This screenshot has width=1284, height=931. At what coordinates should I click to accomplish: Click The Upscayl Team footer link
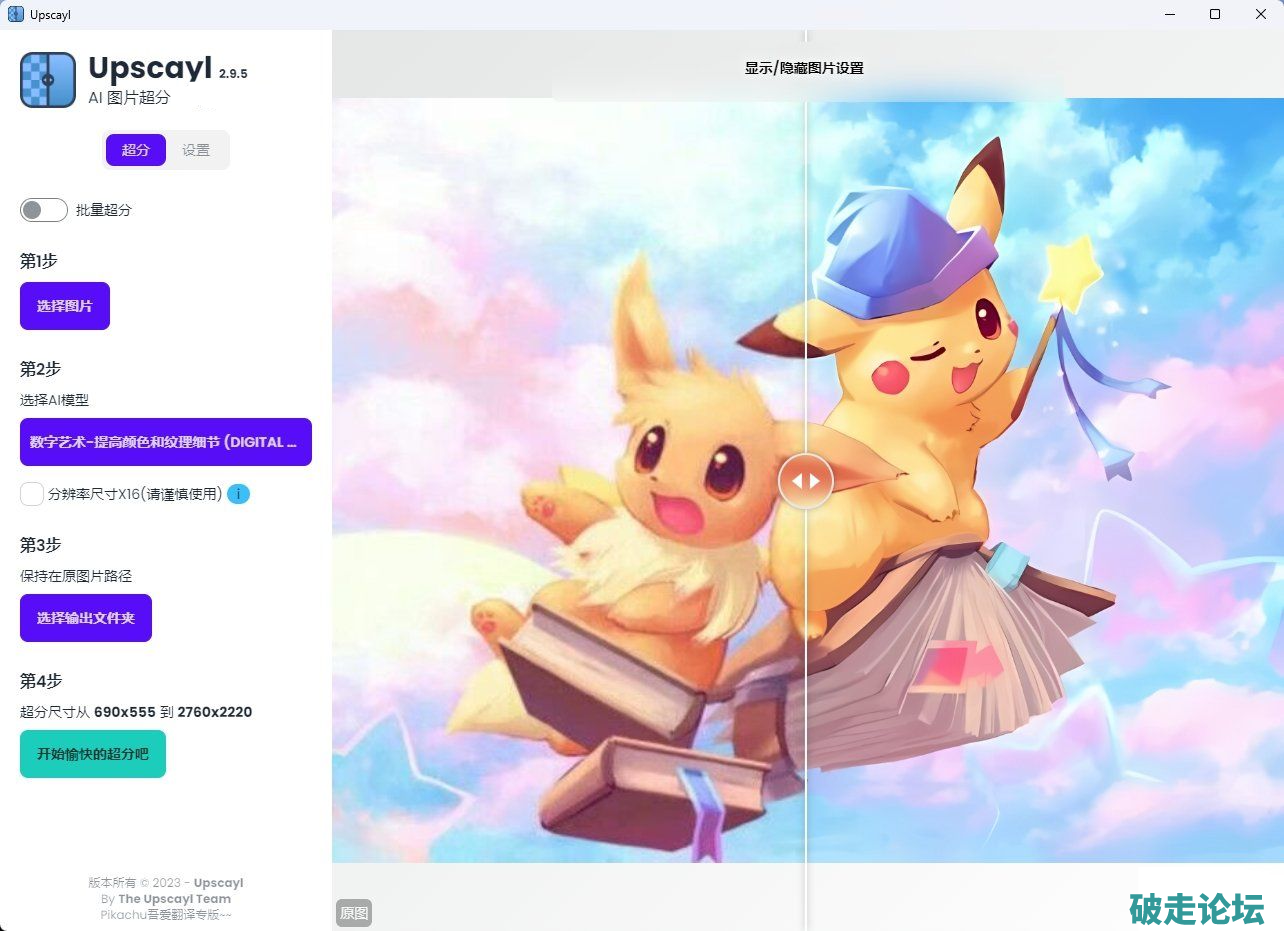click(174, 899)
